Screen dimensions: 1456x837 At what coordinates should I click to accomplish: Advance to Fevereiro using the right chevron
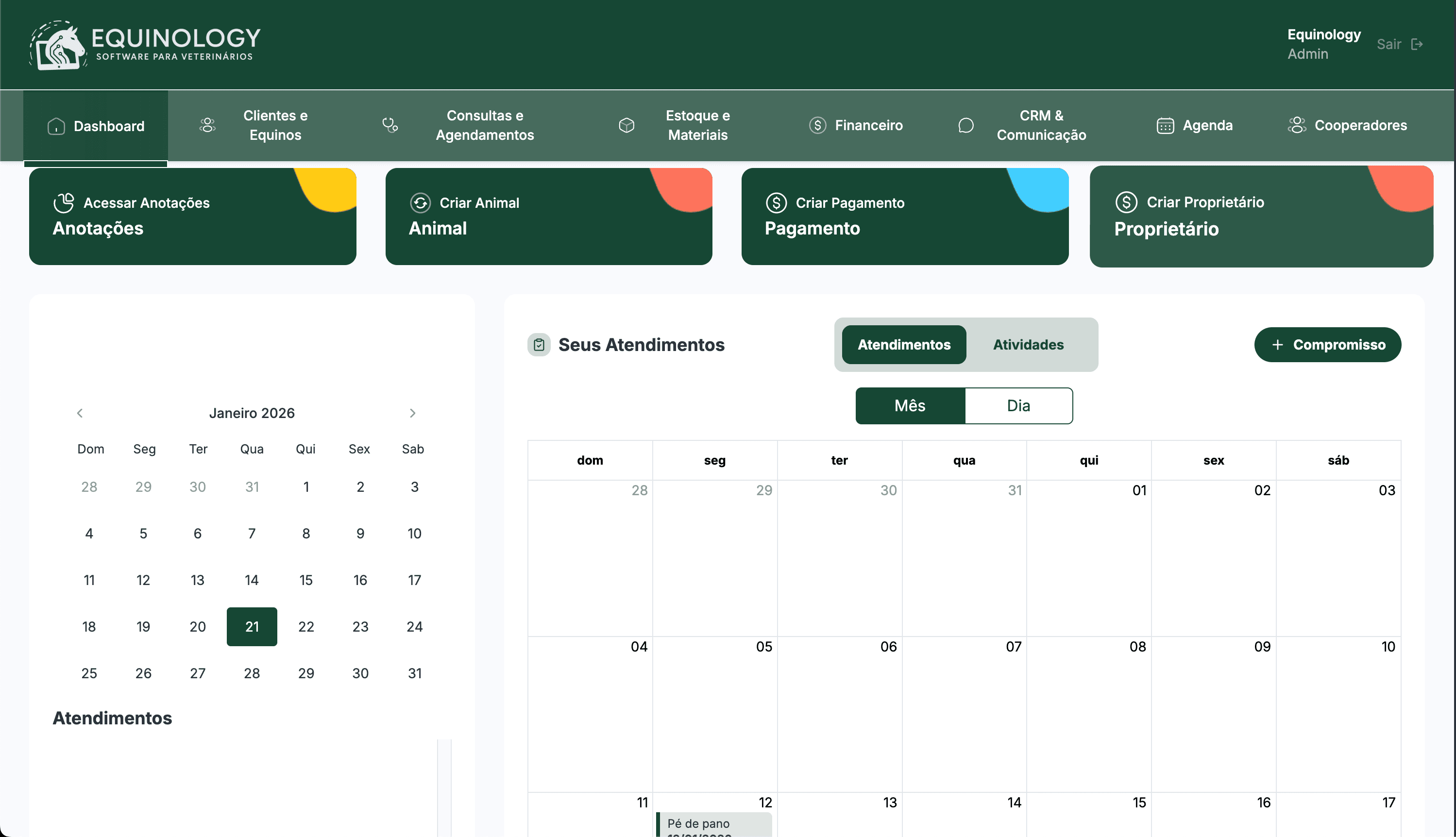tap(413, 412)
